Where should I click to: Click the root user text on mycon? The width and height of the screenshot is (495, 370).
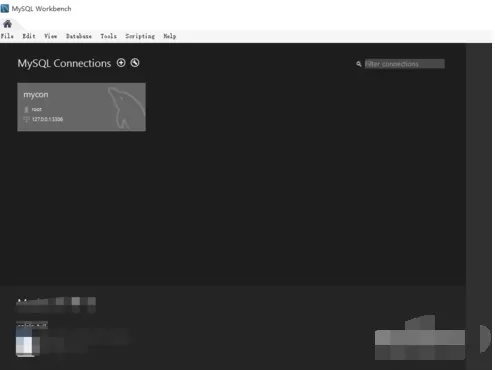click(37, 109)
